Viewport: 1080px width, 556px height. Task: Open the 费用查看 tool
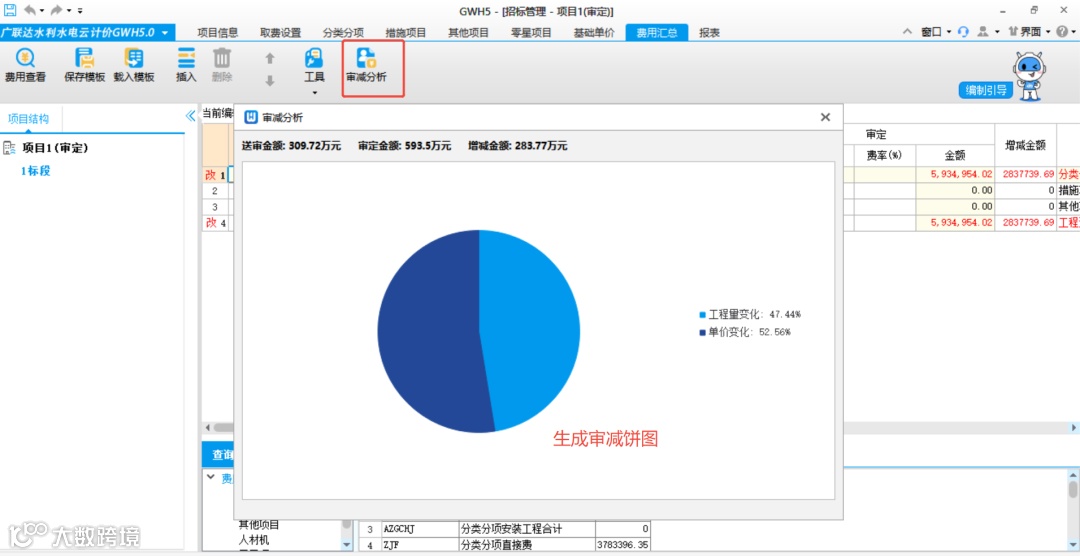pos(25,65)
